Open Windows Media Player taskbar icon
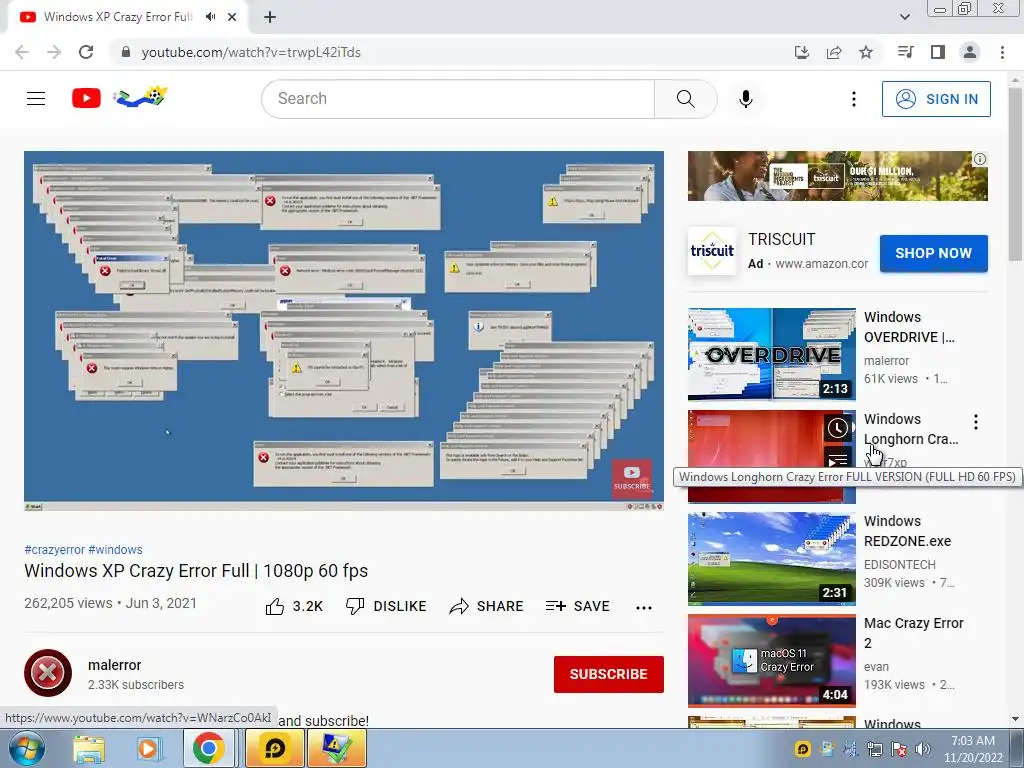 [148, 748]
